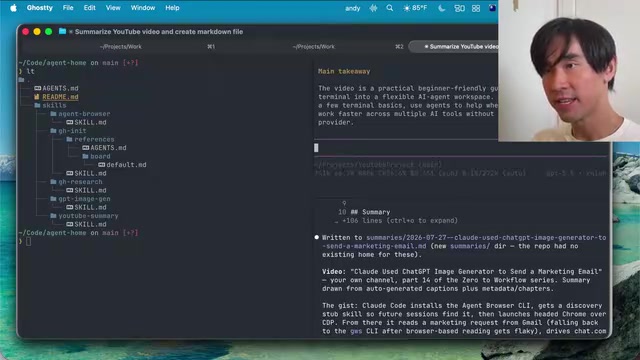The height and width of the screenshot is (360, 640).
Task: Click AGENTS.md under references folder
Action: 108,148
